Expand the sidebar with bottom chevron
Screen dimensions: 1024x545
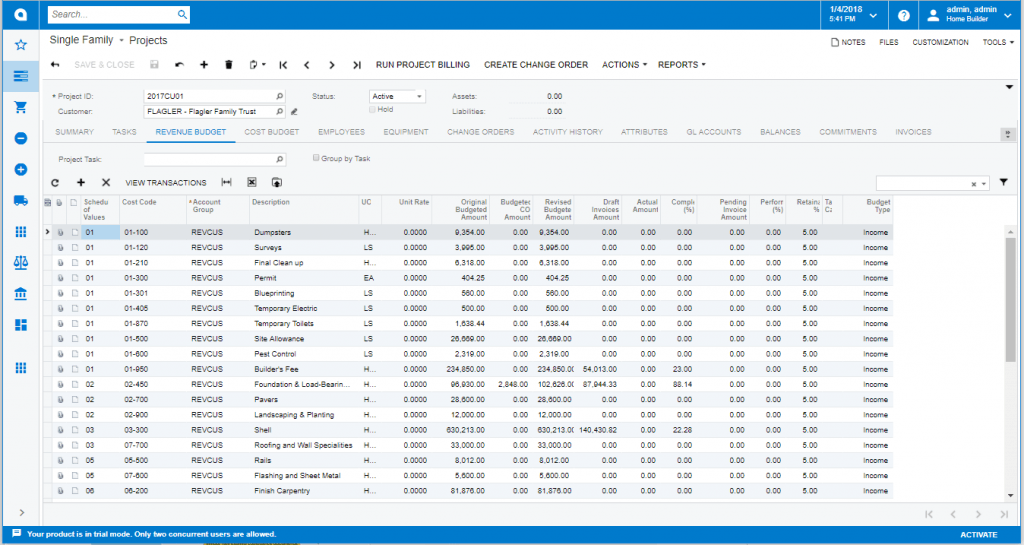(x=21, y=513)
